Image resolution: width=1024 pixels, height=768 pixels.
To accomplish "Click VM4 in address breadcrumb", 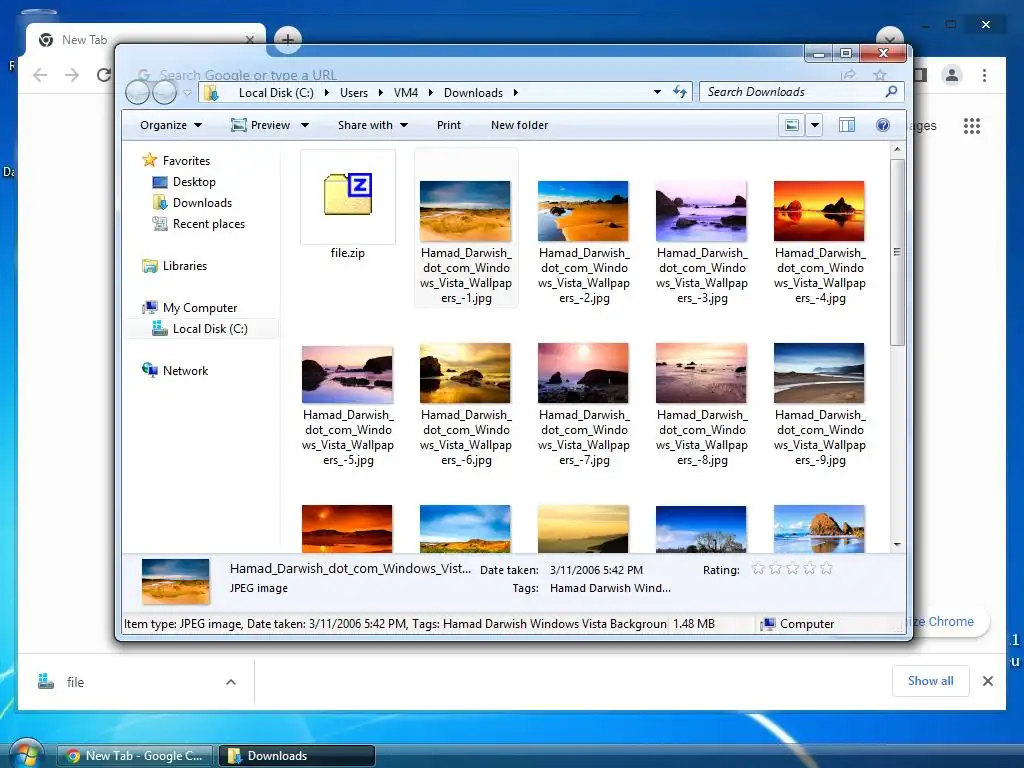I will pyautogui.click(x=406, y=93).
